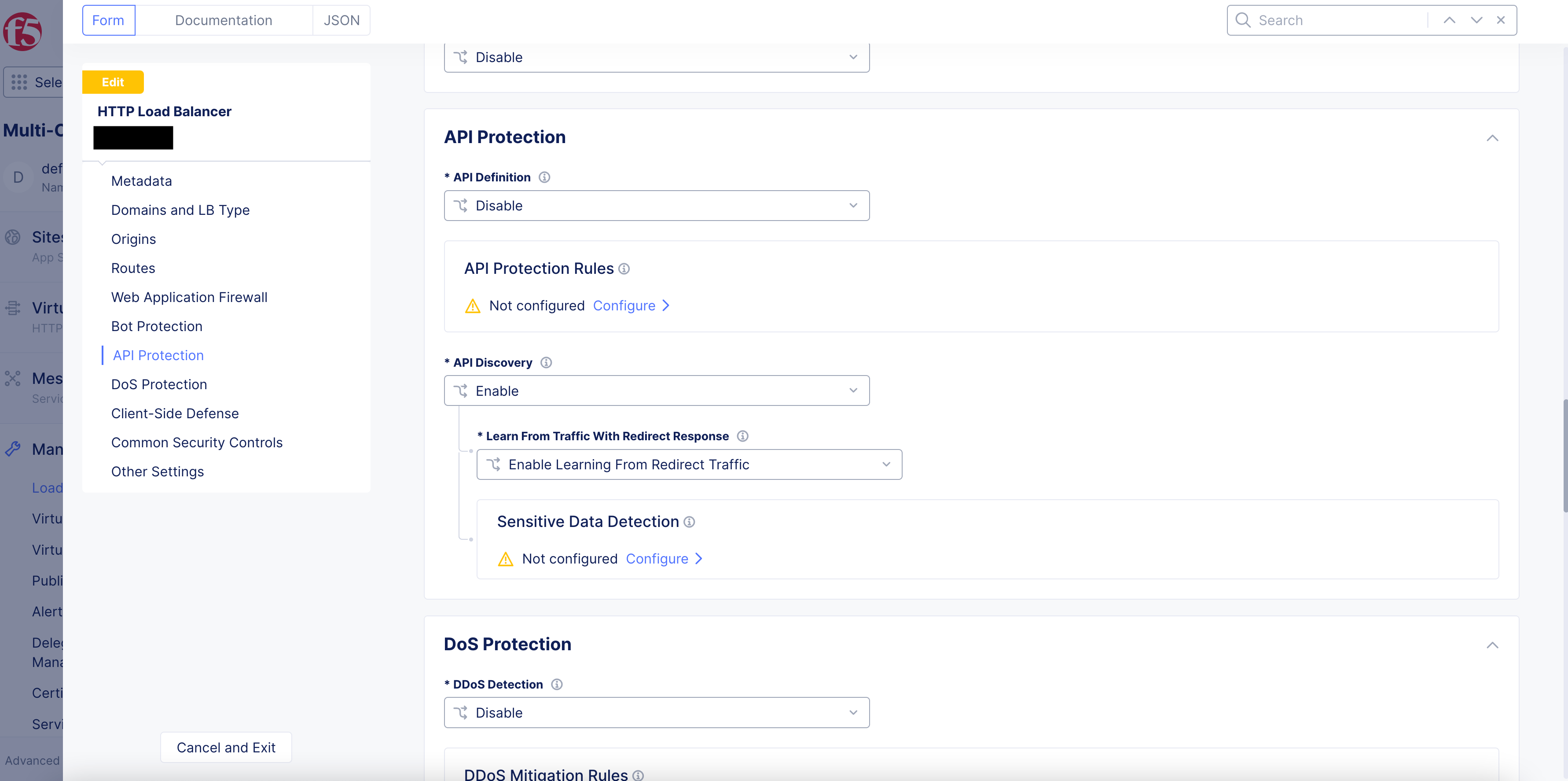Click the API Discovery info icon

[546, 363]
